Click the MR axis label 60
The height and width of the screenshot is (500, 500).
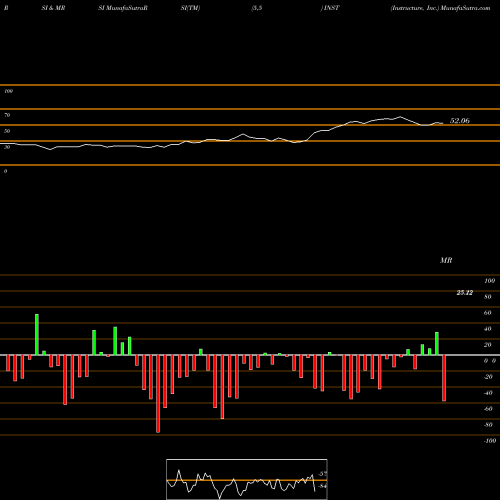pos(488,313)
